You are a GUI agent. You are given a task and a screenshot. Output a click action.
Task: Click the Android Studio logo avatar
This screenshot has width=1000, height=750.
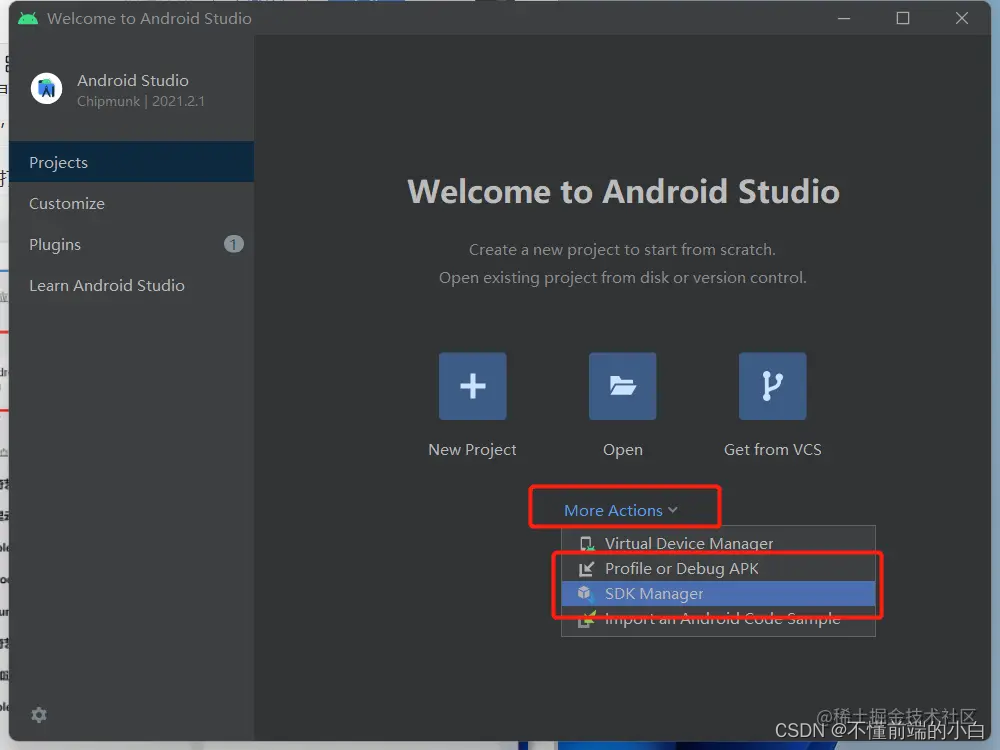pos(47,89)
